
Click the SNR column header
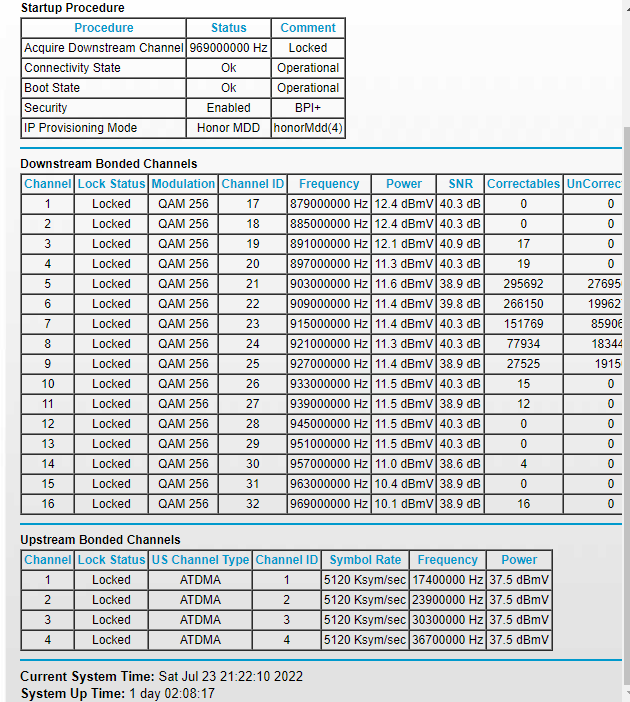(x=460, y=184)
